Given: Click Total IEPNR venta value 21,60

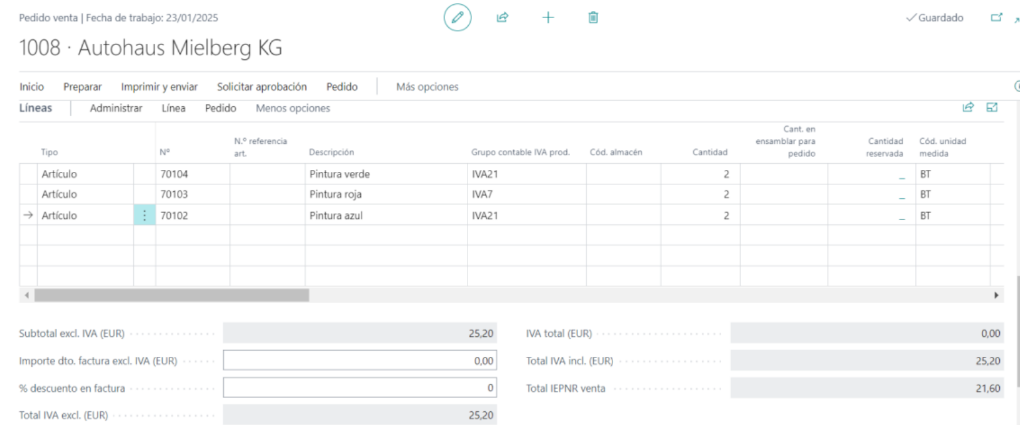Looking at the screenshot, I should 867,388.
